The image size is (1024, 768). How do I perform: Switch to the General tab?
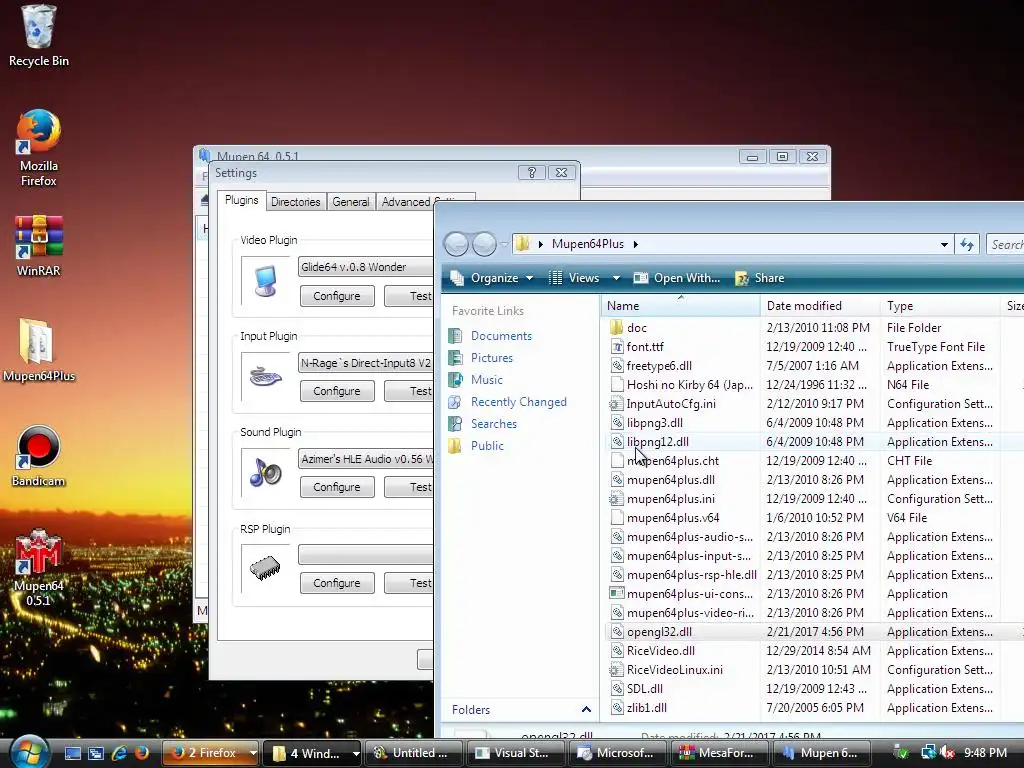tap(351, 202)
